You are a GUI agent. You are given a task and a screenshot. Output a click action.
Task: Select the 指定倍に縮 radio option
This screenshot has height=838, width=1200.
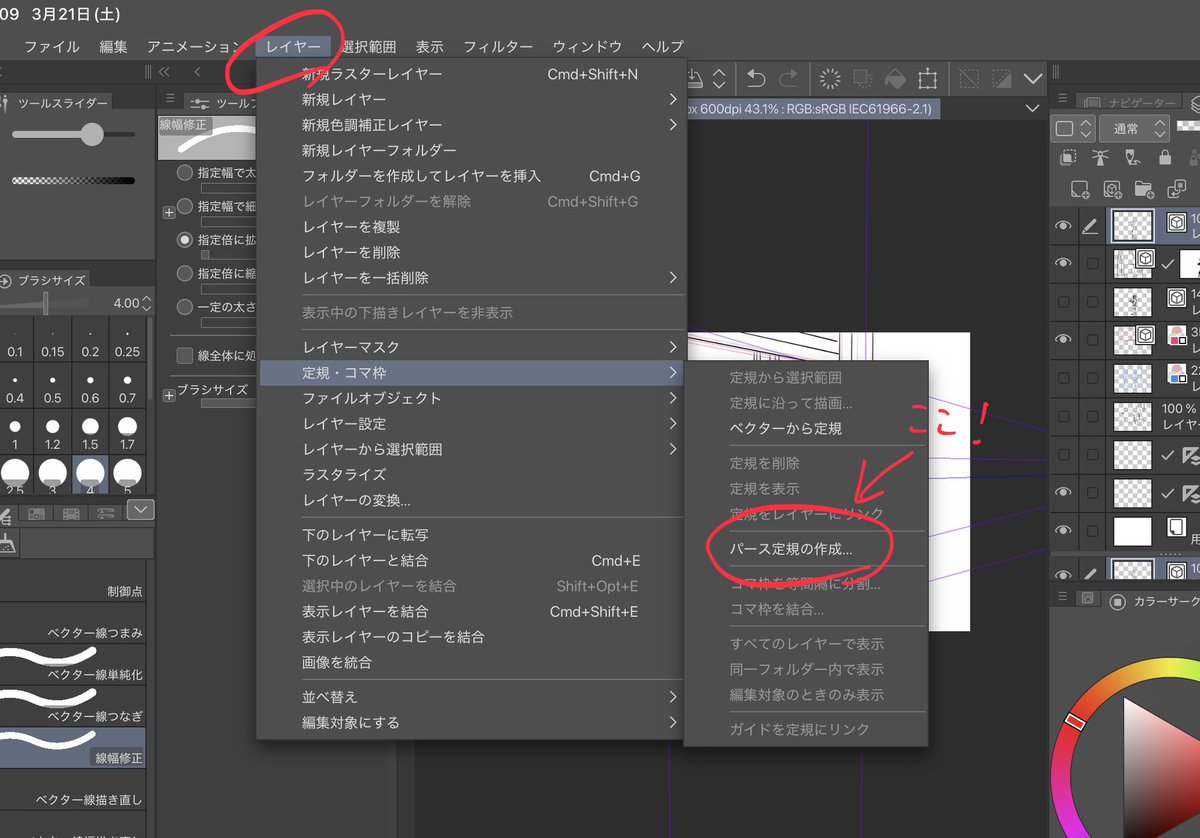[185, 273]
